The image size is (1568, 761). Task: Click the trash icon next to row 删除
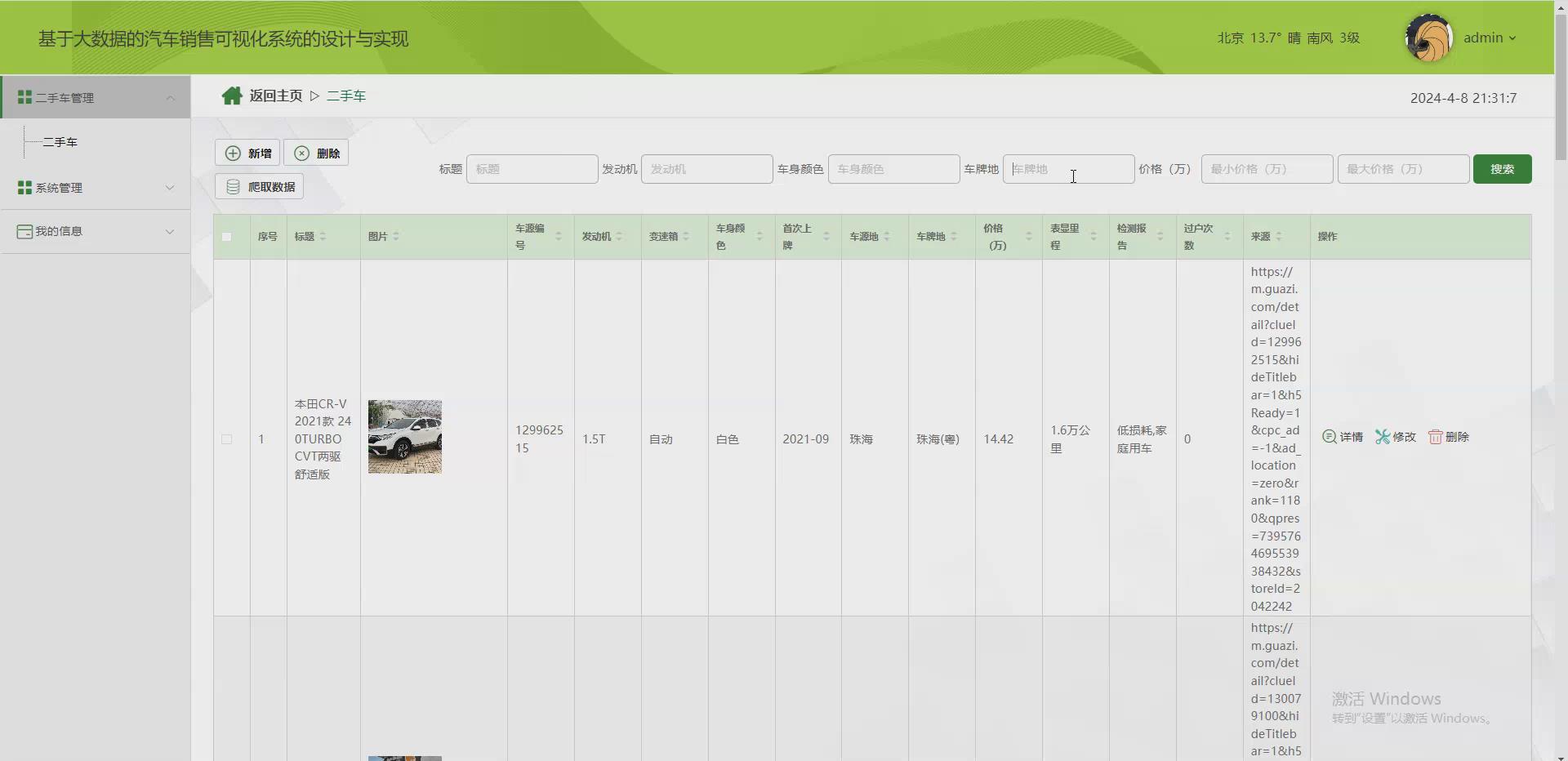pos(1435,437)
